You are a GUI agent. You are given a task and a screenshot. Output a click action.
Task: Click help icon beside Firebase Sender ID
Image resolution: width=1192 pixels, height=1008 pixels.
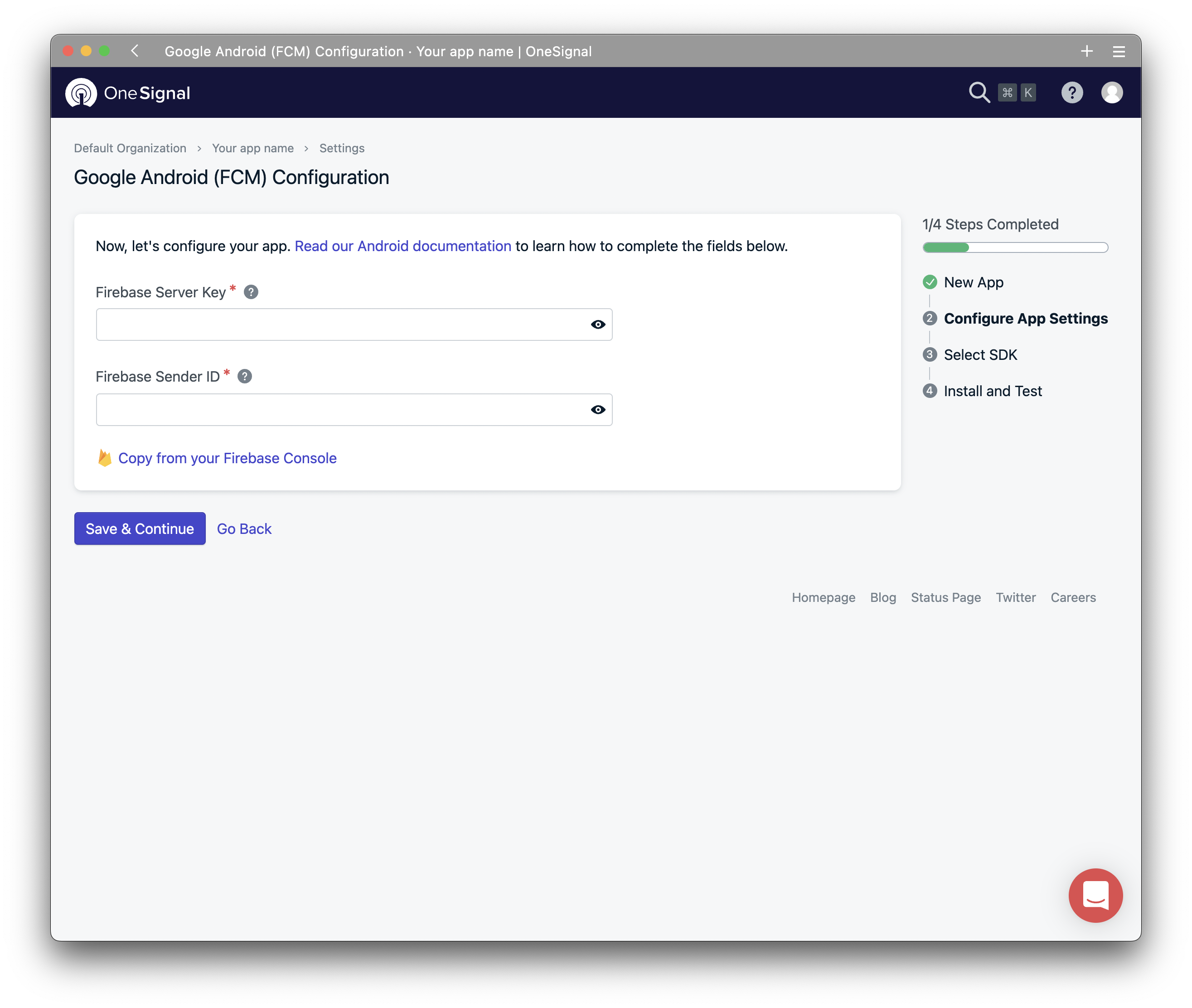245,377
